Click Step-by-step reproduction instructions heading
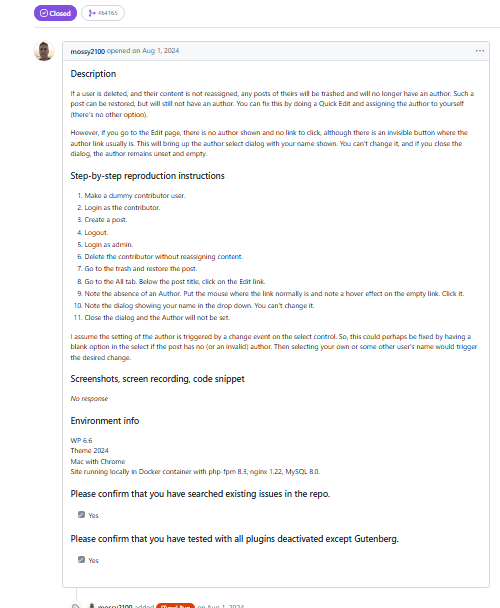 tap(147, 176)
